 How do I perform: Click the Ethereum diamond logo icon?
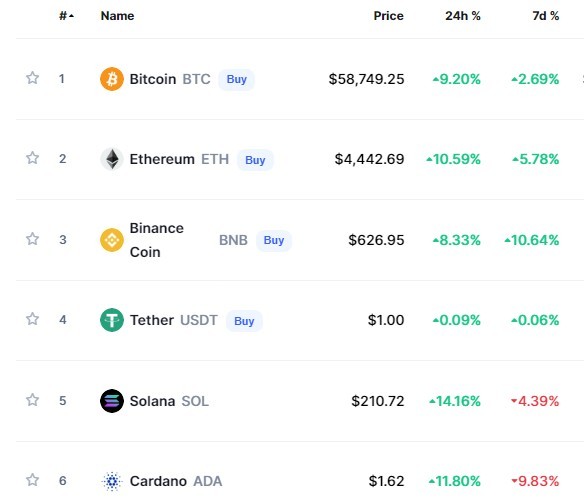coord(112,159)
